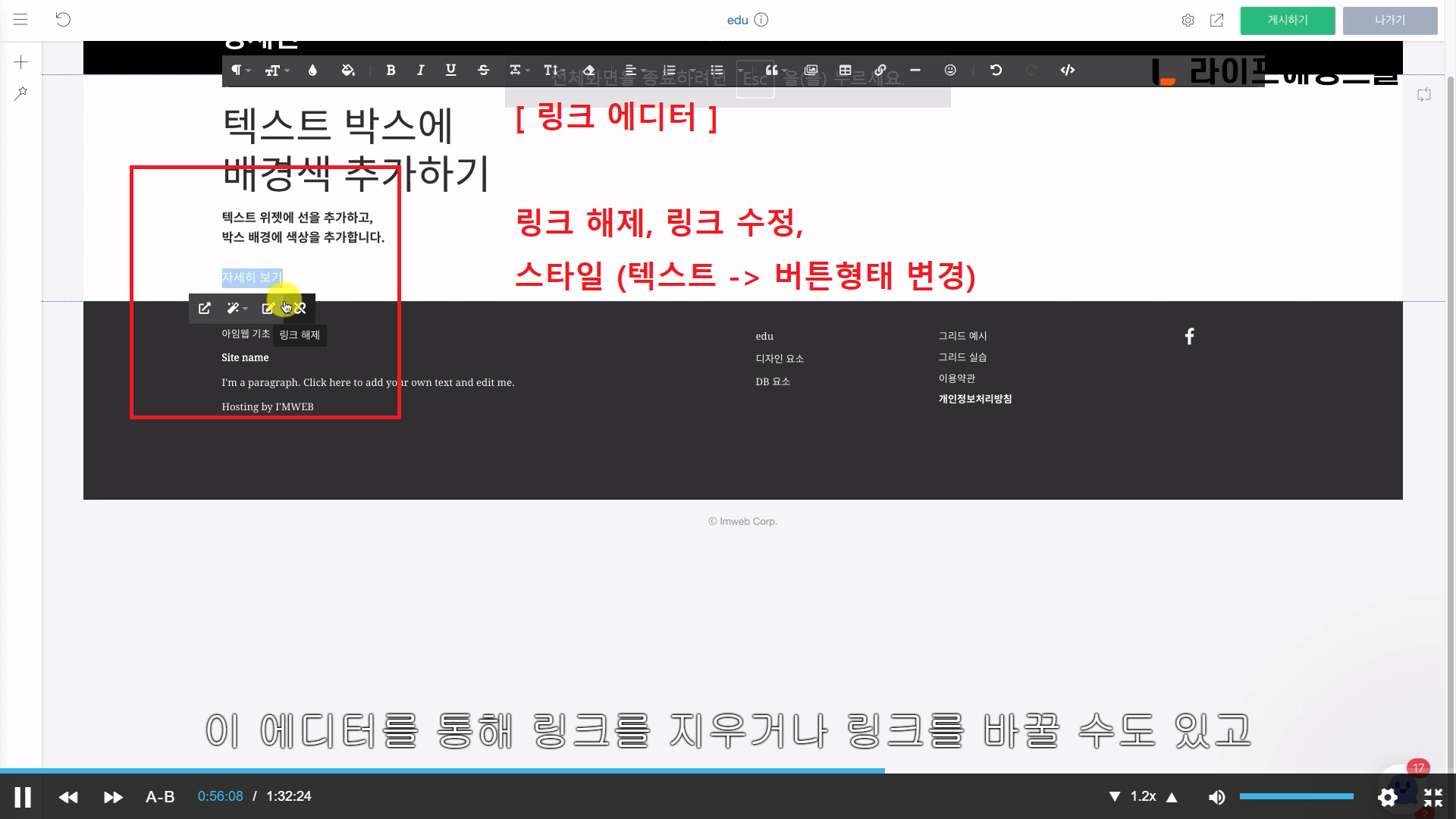Toggle strikethrough formatting
This screenshot has height=819, width=1456.
tap(483, 71)
